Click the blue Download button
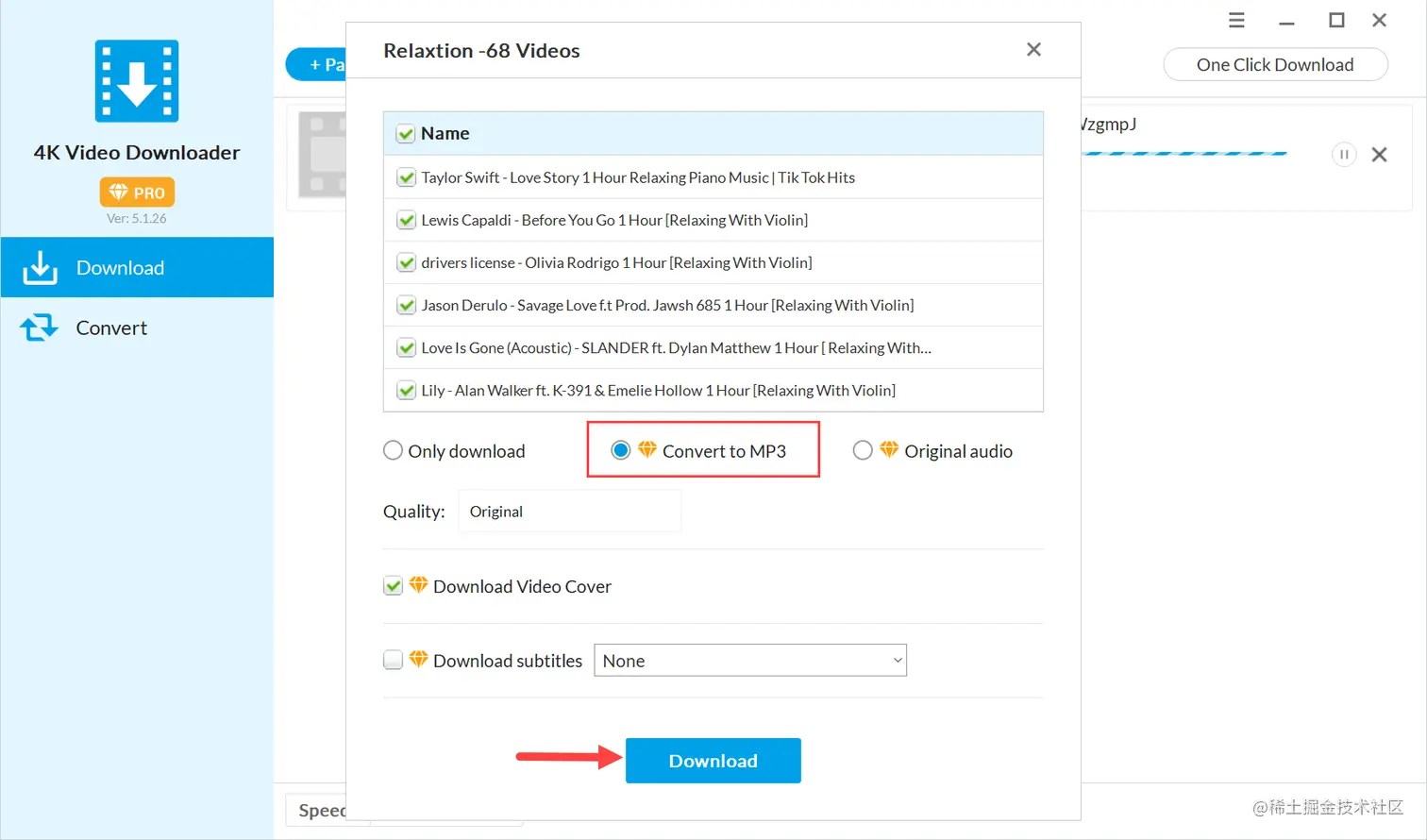 [x=713, y=761]
